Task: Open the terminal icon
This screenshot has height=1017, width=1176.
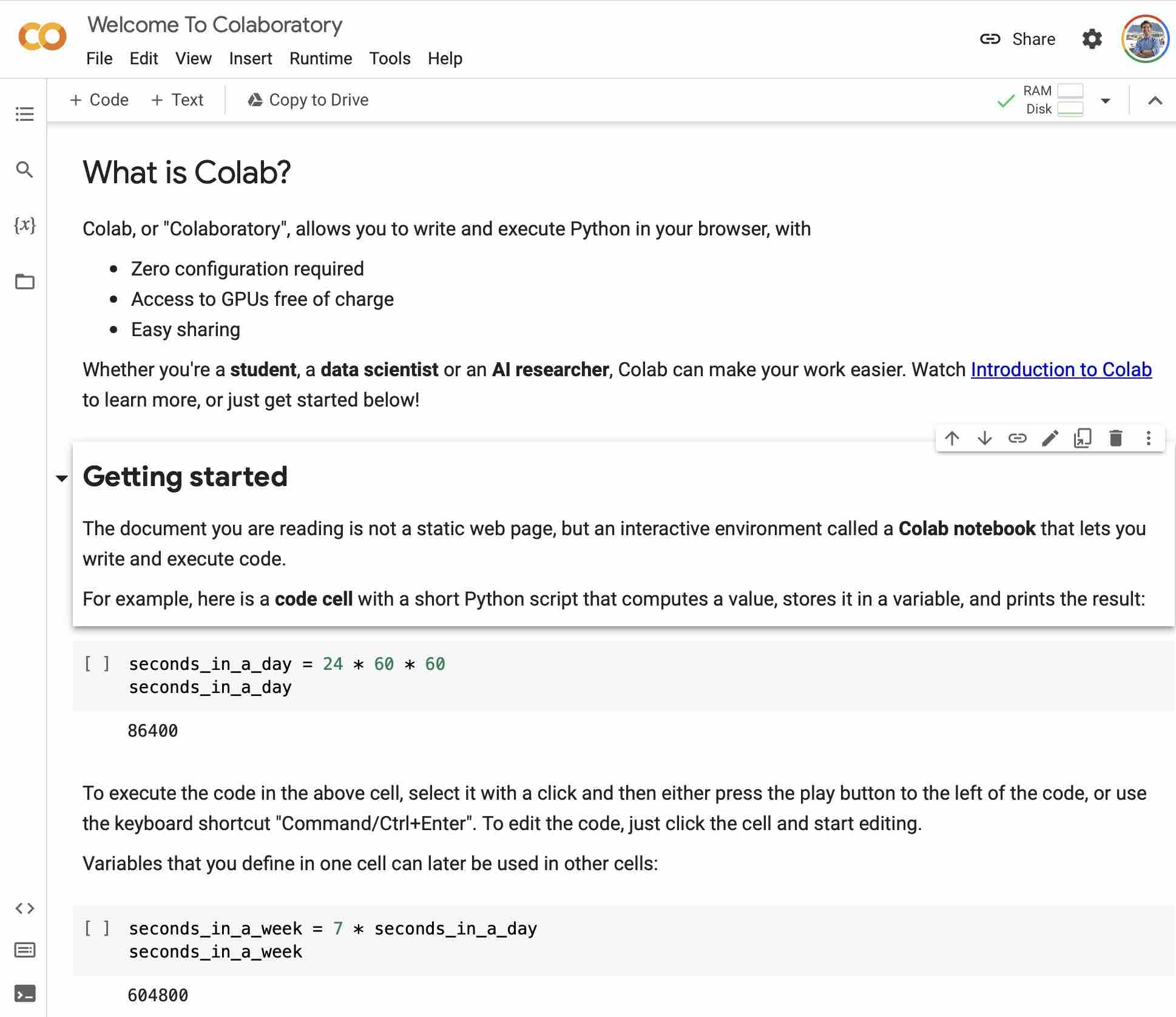Action: [24, 994]
